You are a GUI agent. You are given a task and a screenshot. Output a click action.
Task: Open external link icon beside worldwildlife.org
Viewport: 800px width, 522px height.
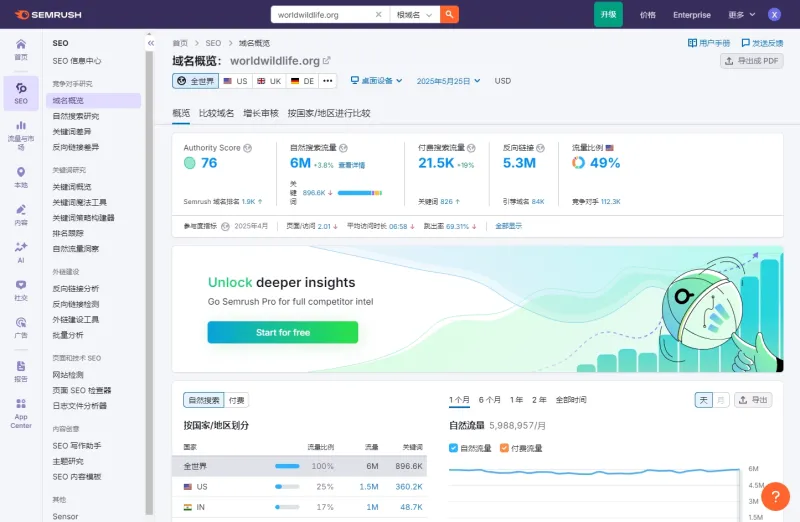pyautogui.click(x=327, y=60)
